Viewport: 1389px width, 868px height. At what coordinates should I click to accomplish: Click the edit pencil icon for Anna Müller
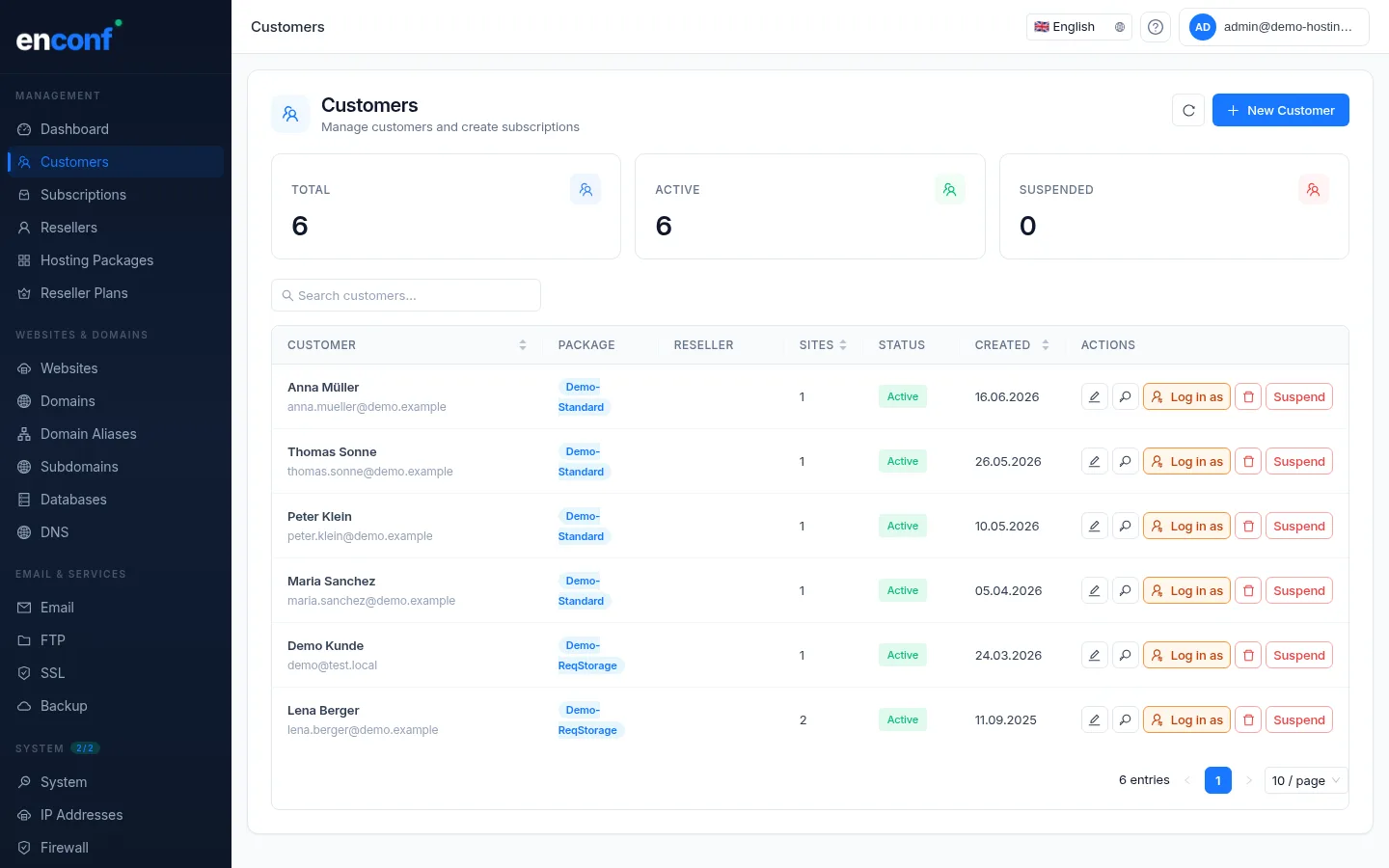(1094, 396)
